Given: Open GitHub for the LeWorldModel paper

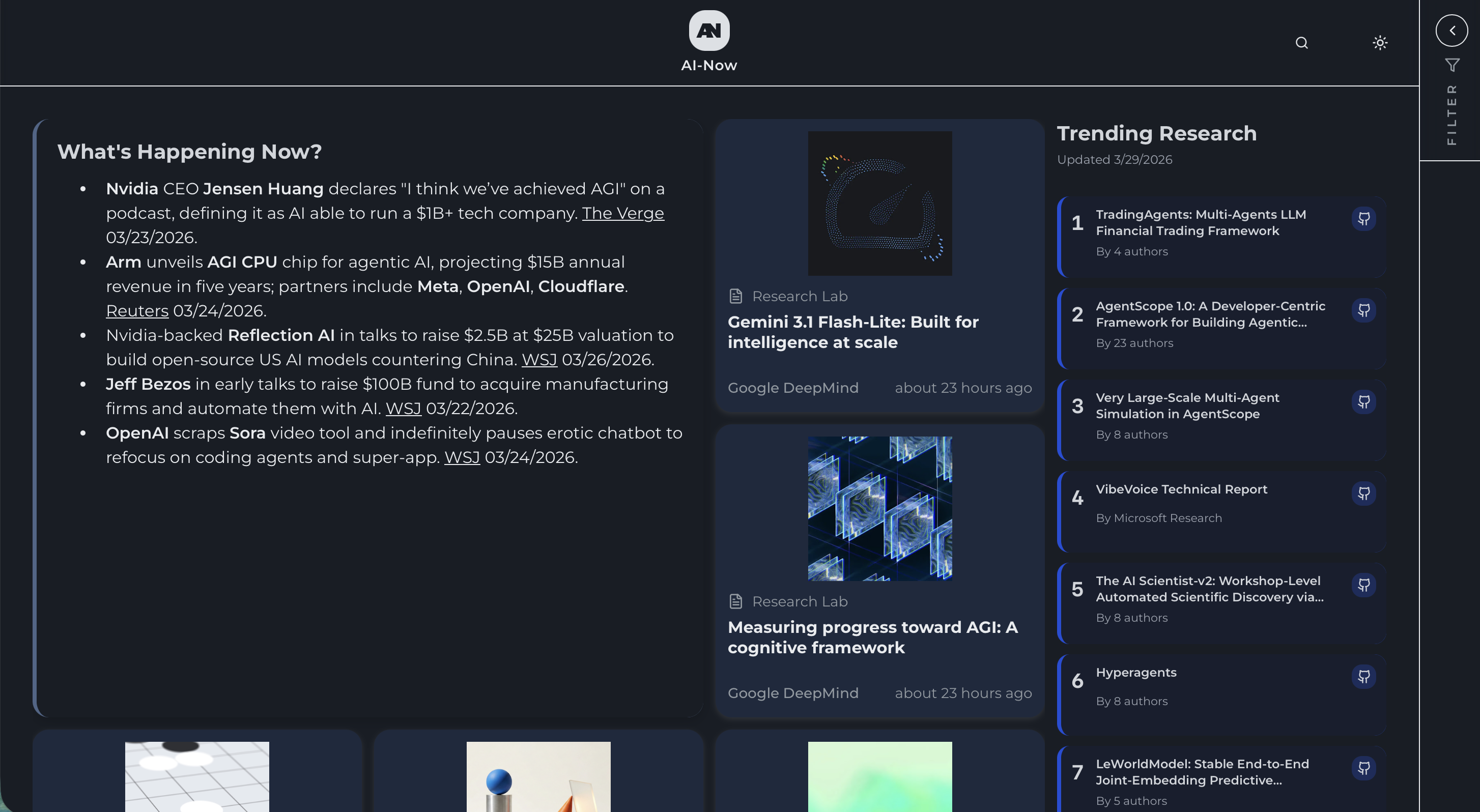Looking at the screenshot, I should pyautogui.click(x=1364, y=768).
